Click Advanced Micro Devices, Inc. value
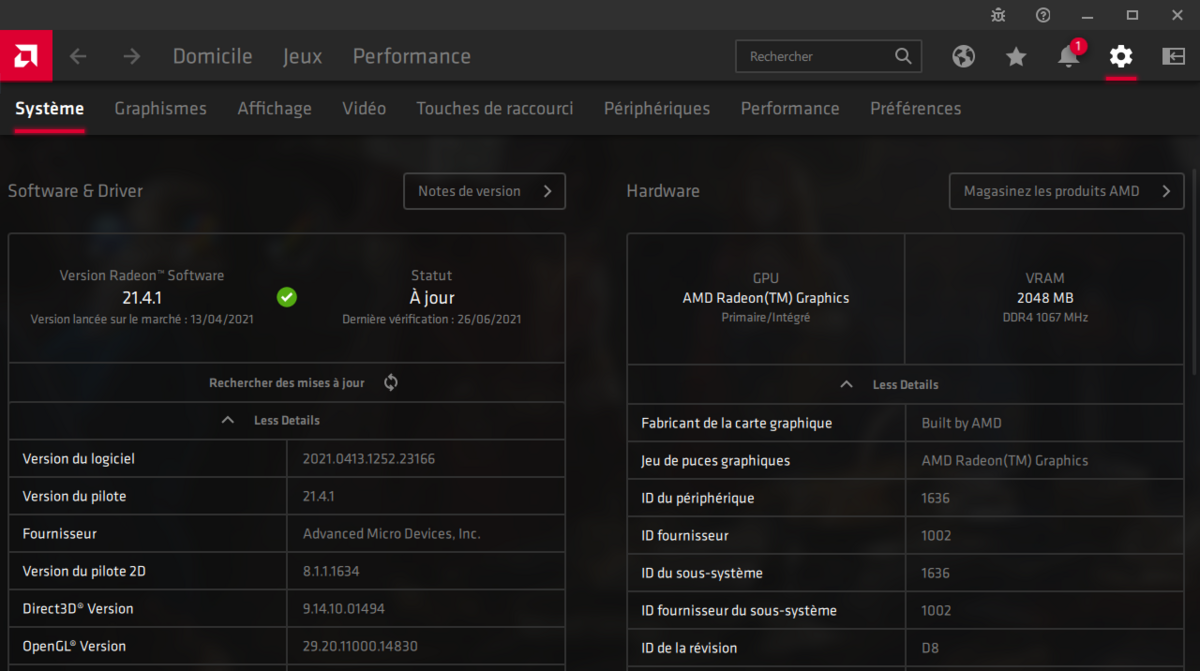This screenshot has width=1200, height=671. tap(392, 534)
